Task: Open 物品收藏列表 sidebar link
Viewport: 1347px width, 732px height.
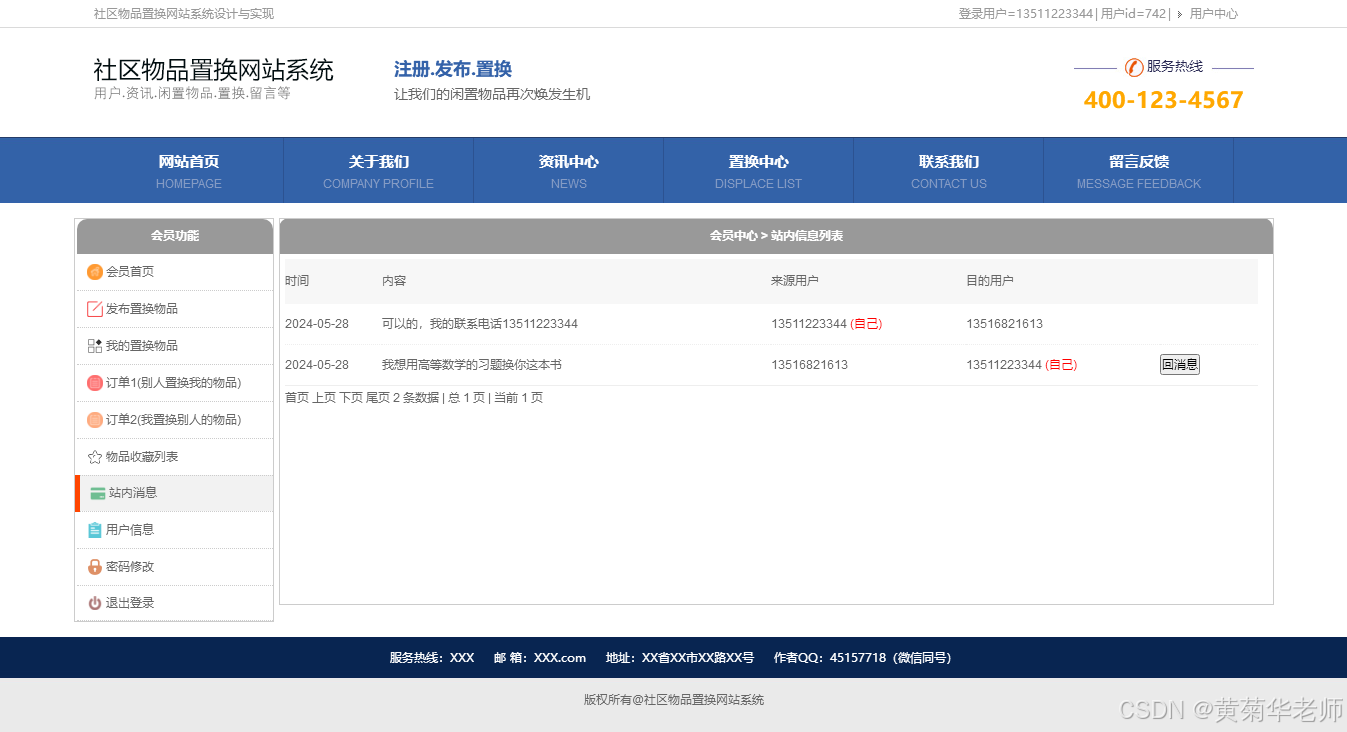Action: pos(142,457)
